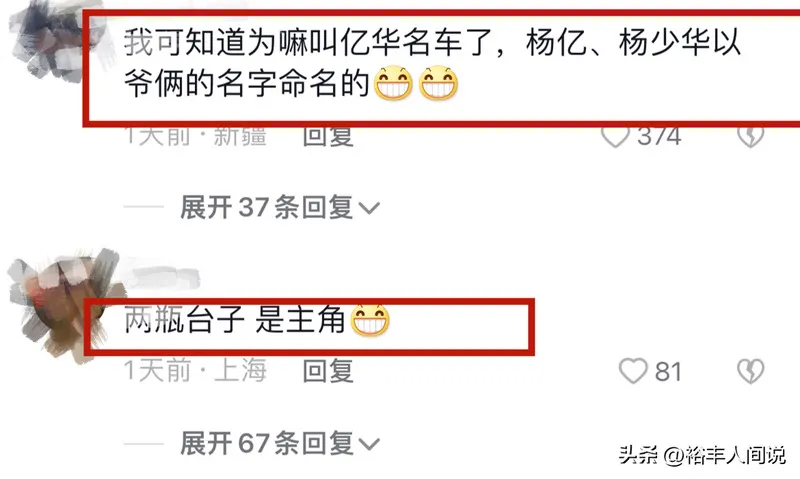Viewport: 800px width, 479px height.
Task: Select the 亿华名车 comment text
Action: pos(433,63)
